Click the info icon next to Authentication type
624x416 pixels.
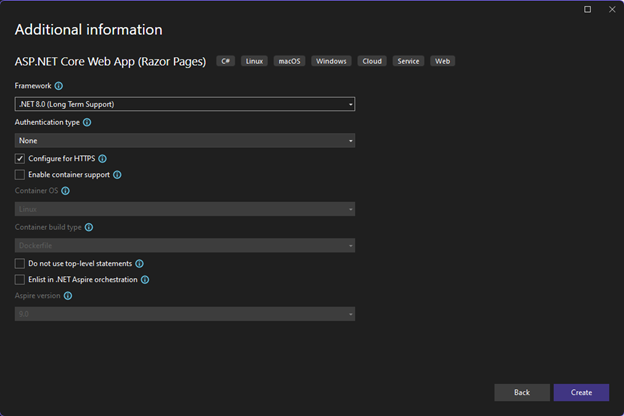coord(87,122)
